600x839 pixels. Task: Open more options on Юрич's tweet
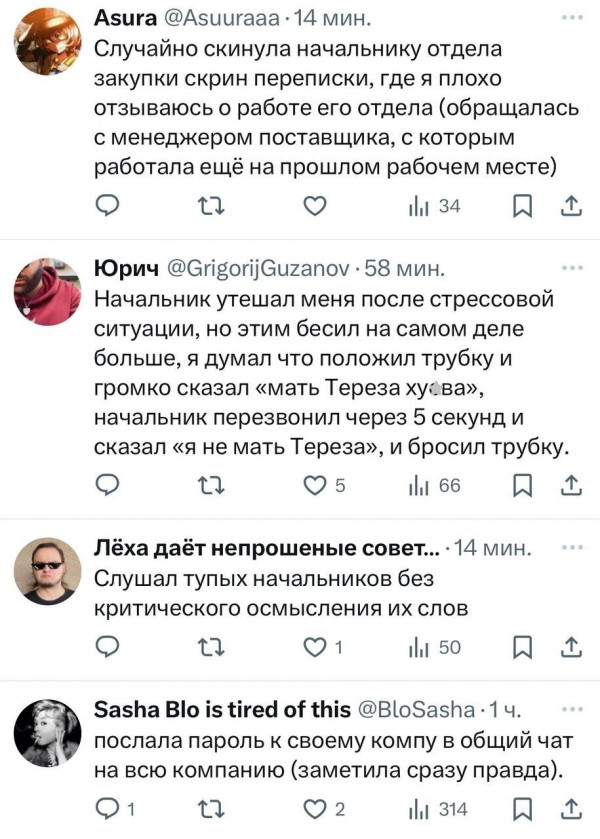pos(571,269)
